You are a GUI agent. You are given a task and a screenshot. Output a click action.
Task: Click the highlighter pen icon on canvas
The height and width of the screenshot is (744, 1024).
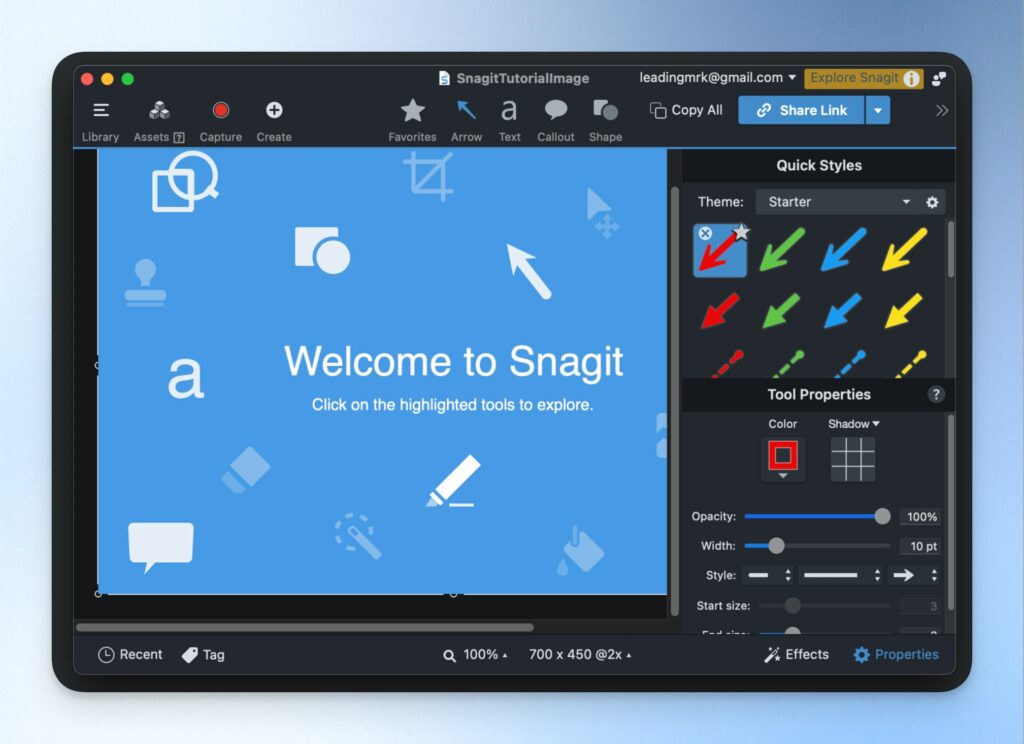pos(453,481)
